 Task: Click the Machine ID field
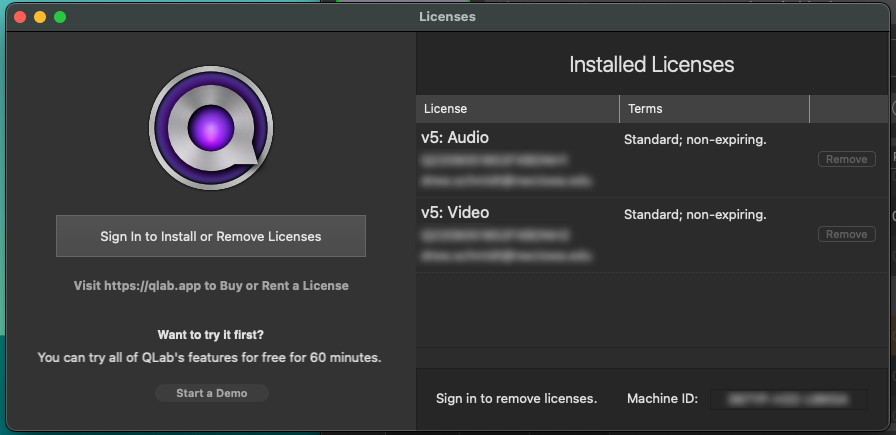click(789, 399)
